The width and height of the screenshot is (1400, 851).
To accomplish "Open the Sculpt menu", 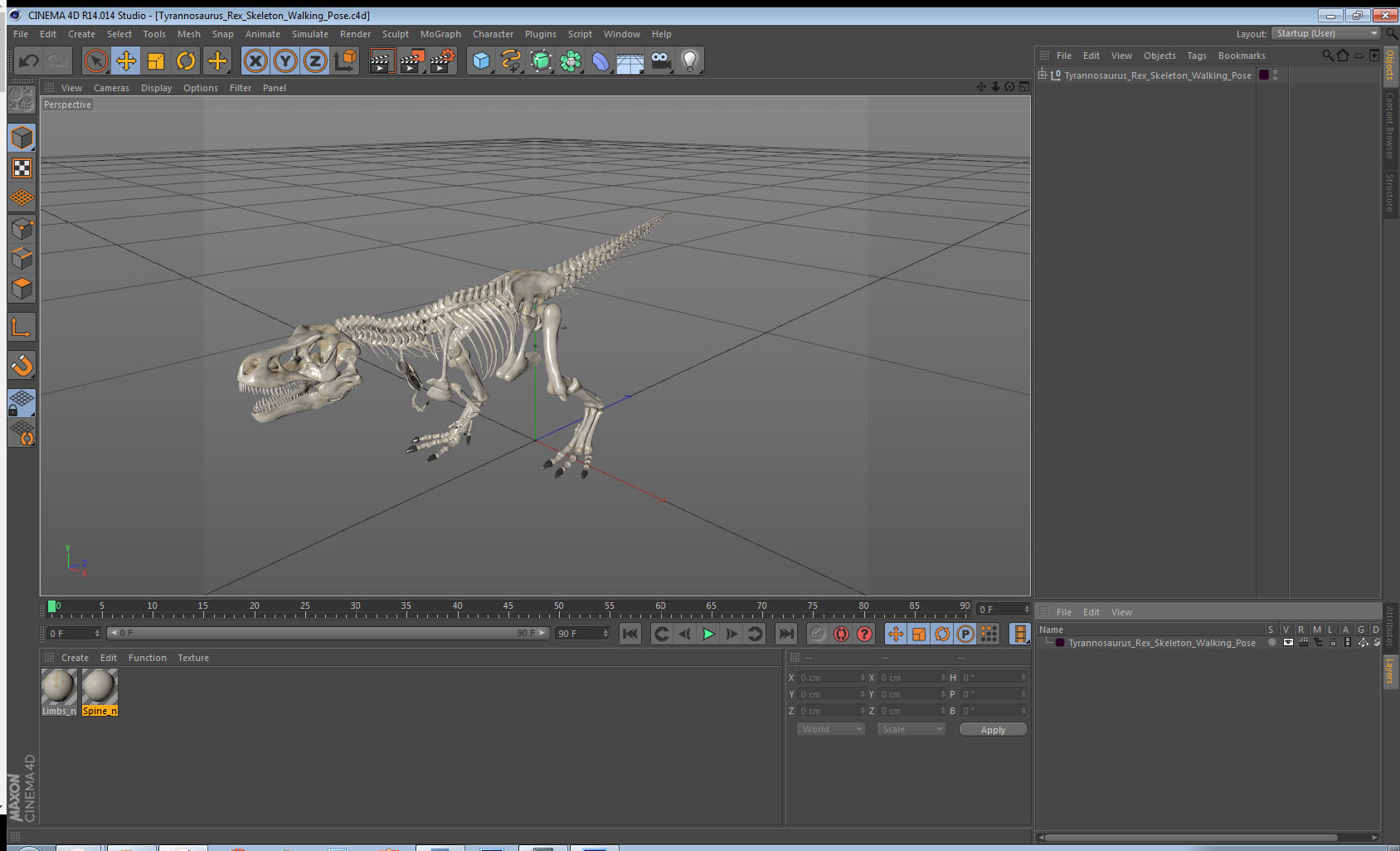I will click(x=396, y=34).
